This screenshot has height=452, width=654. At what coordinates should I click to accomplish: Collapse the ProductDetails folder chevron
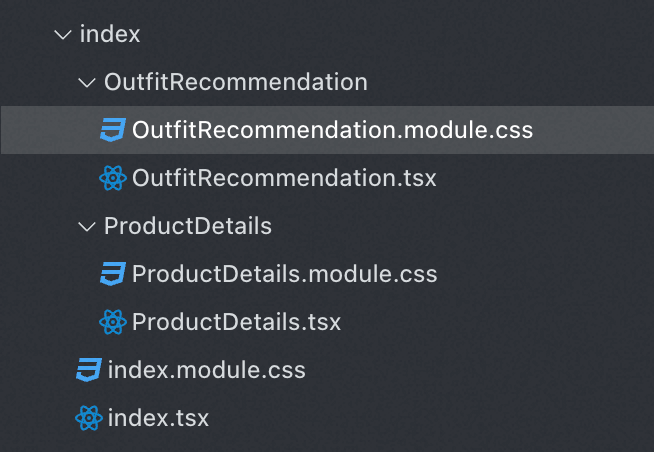click(x=87, y=227)
